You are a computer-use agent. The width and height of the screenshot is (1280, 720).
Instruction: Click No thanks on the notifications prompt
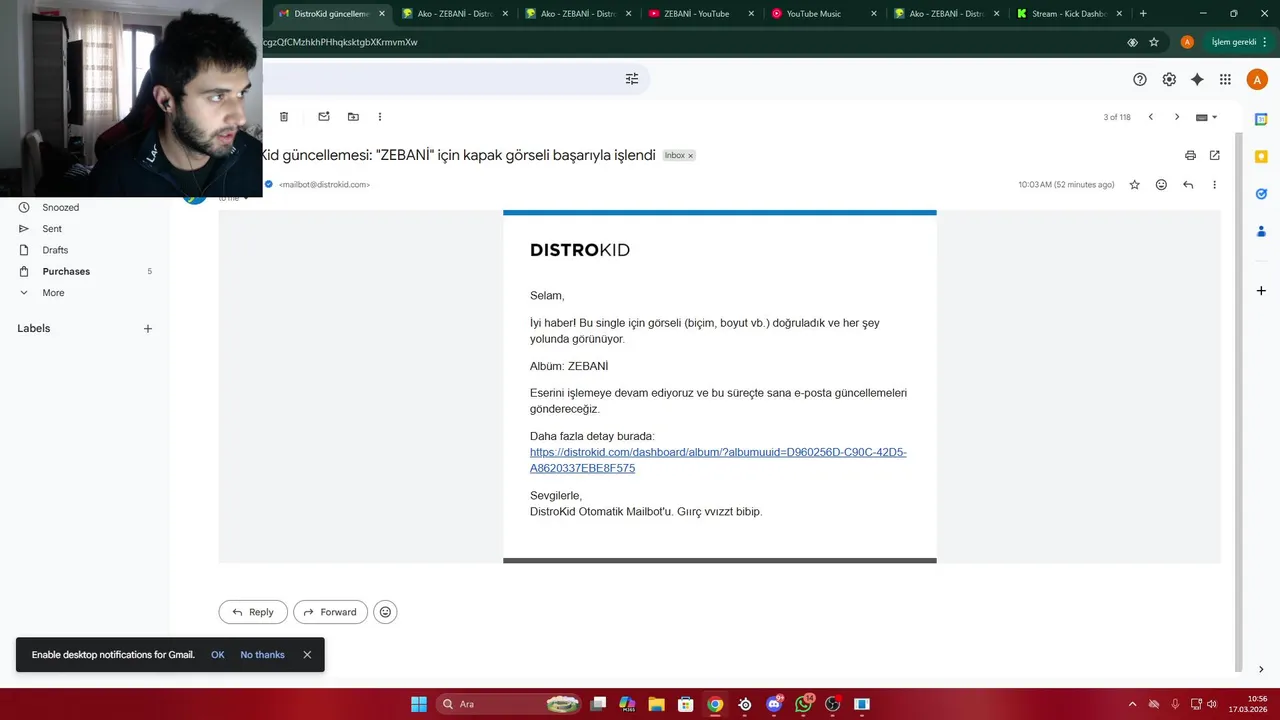click(262, 655)
